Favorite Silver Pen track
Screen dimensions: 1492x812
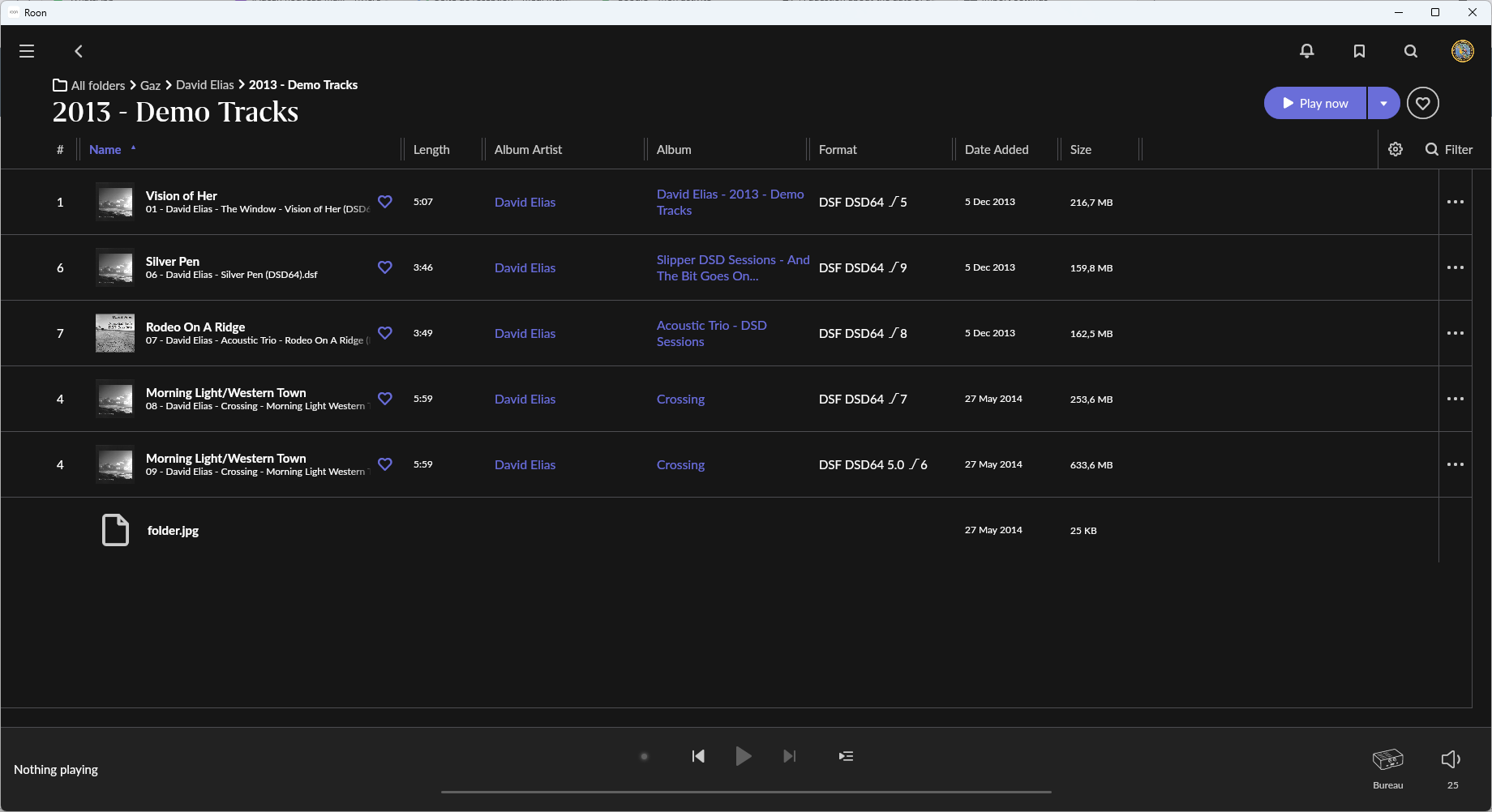click(385, 267)
